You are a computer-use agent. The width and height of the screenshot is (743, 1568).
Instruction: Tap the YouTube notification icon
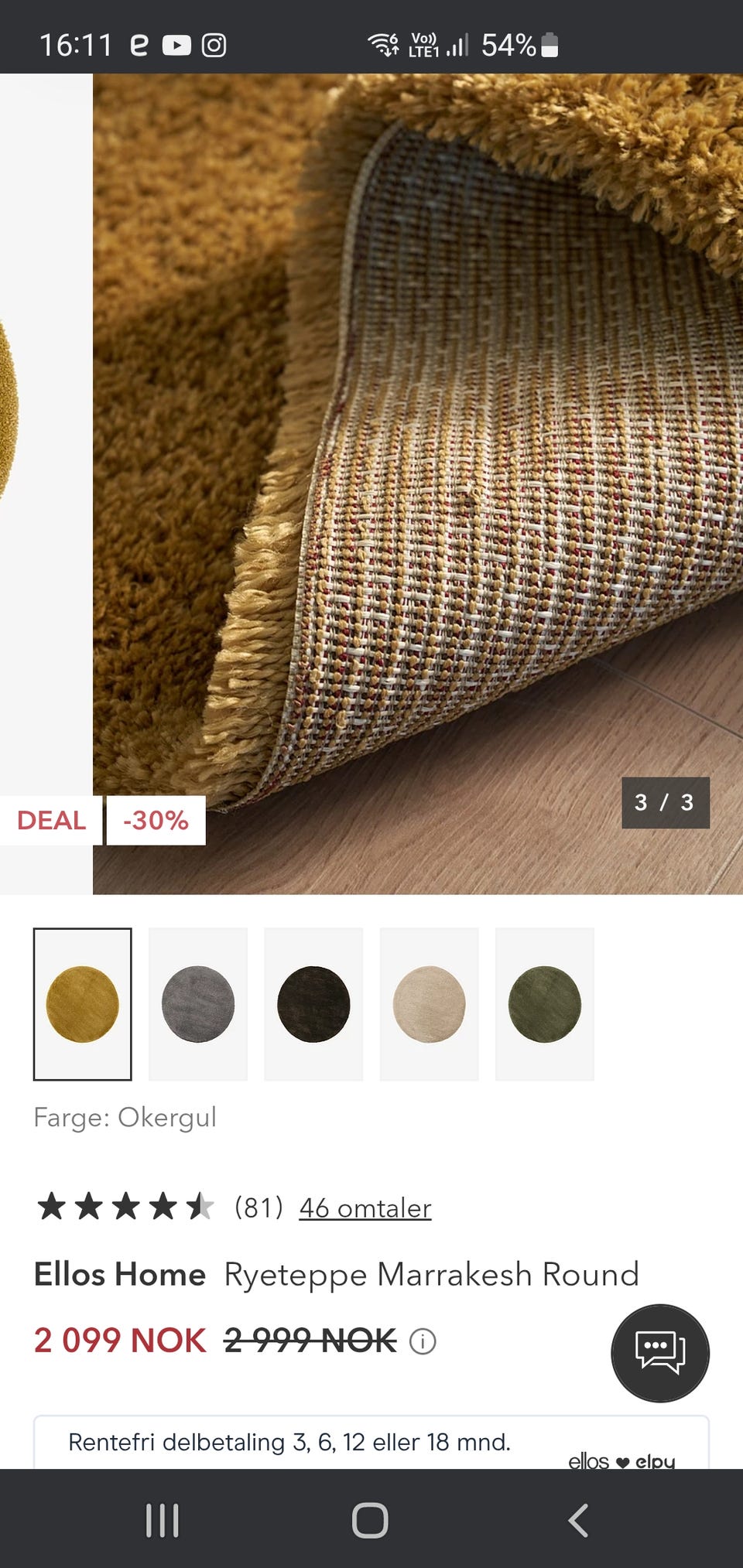[x=176, y=46]
